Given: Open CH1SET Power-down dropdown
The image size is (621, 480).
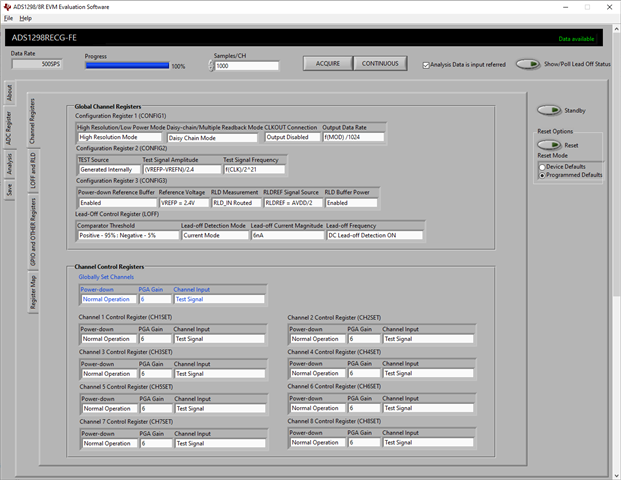Looking at the screenshot, I should click(109, 339).
